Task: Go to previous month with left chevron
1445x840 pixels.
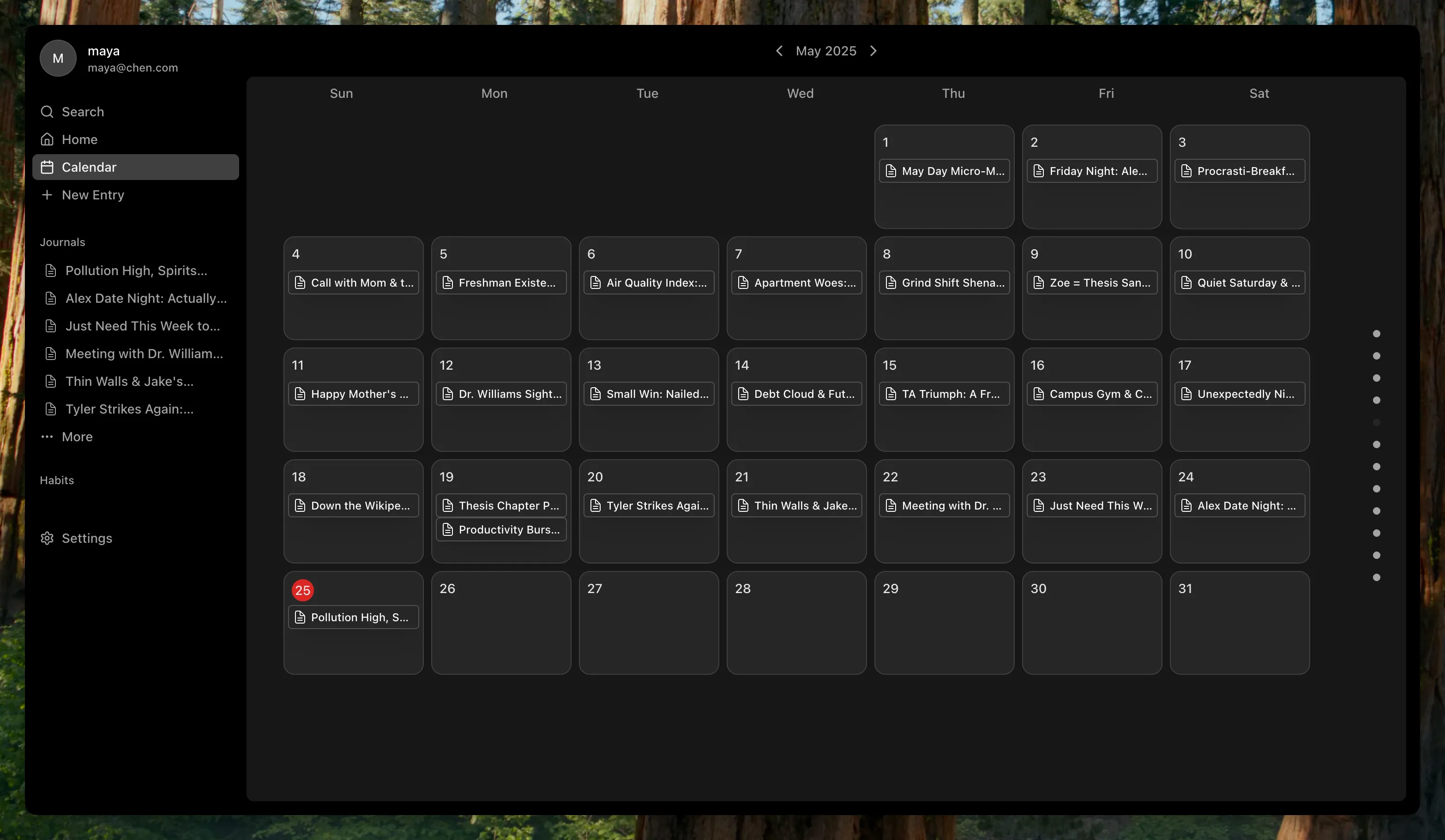Action: pyautogui.click(x=779, y=51)
